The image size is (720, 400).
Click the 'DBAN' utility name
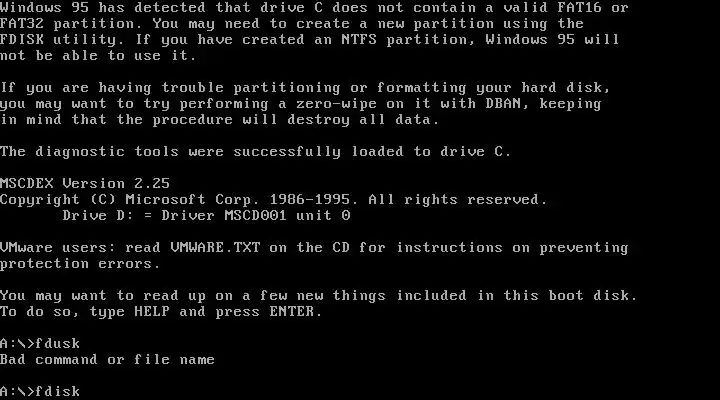click(503, 103)
